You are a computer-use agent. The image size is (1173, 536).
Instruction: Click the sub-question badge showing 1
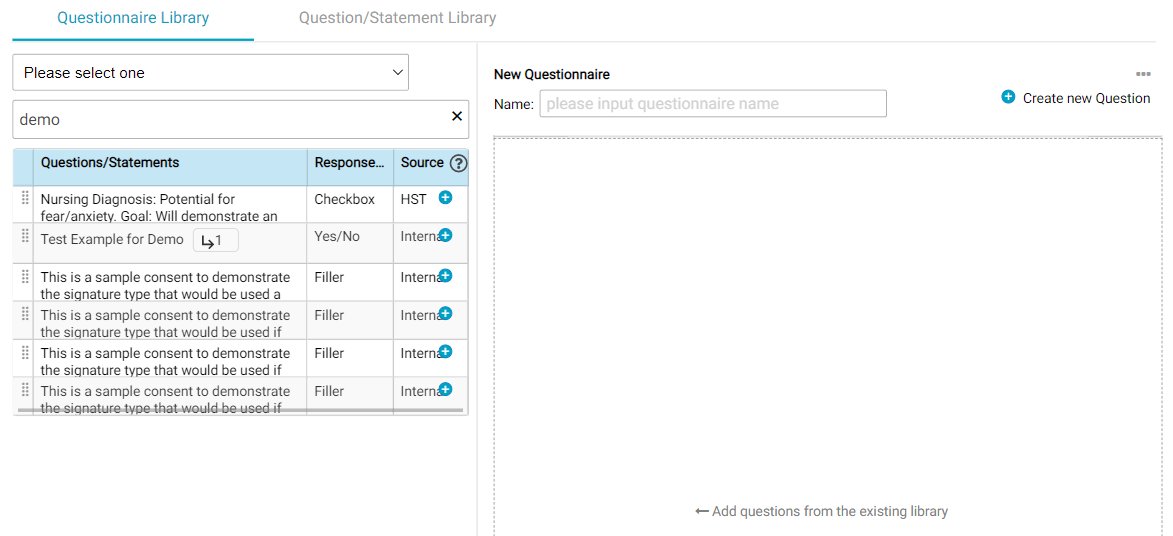point(215,241)
